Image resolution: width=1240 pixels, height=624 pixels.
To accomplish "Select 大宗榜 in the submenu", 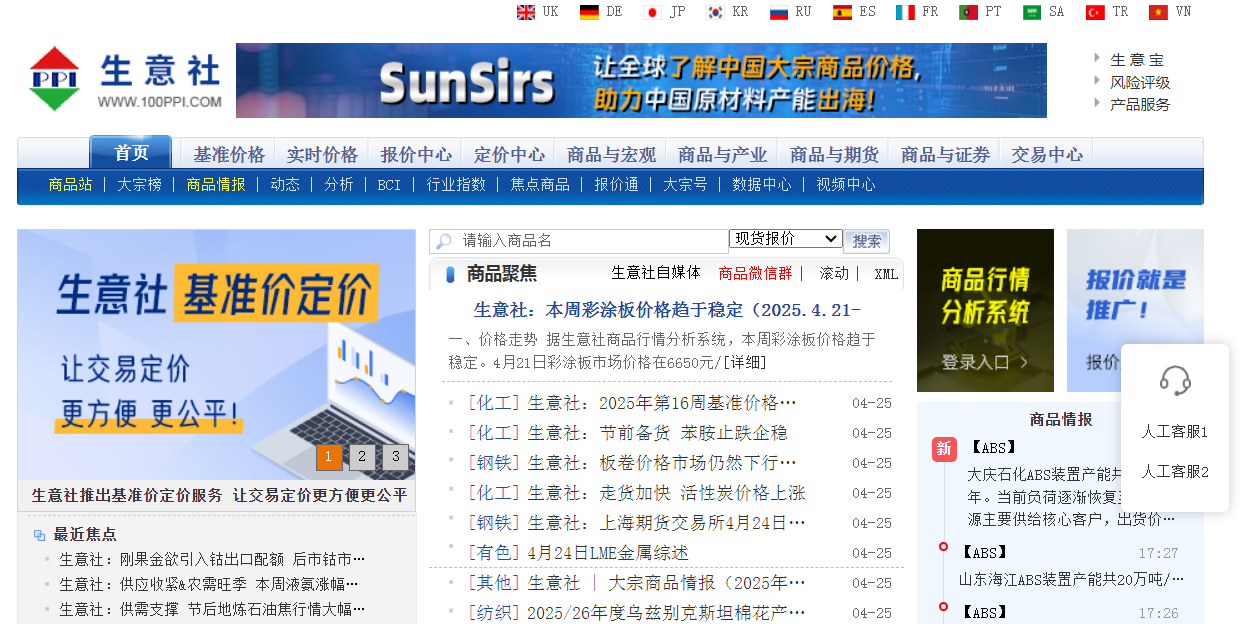I will click(139, 185).
